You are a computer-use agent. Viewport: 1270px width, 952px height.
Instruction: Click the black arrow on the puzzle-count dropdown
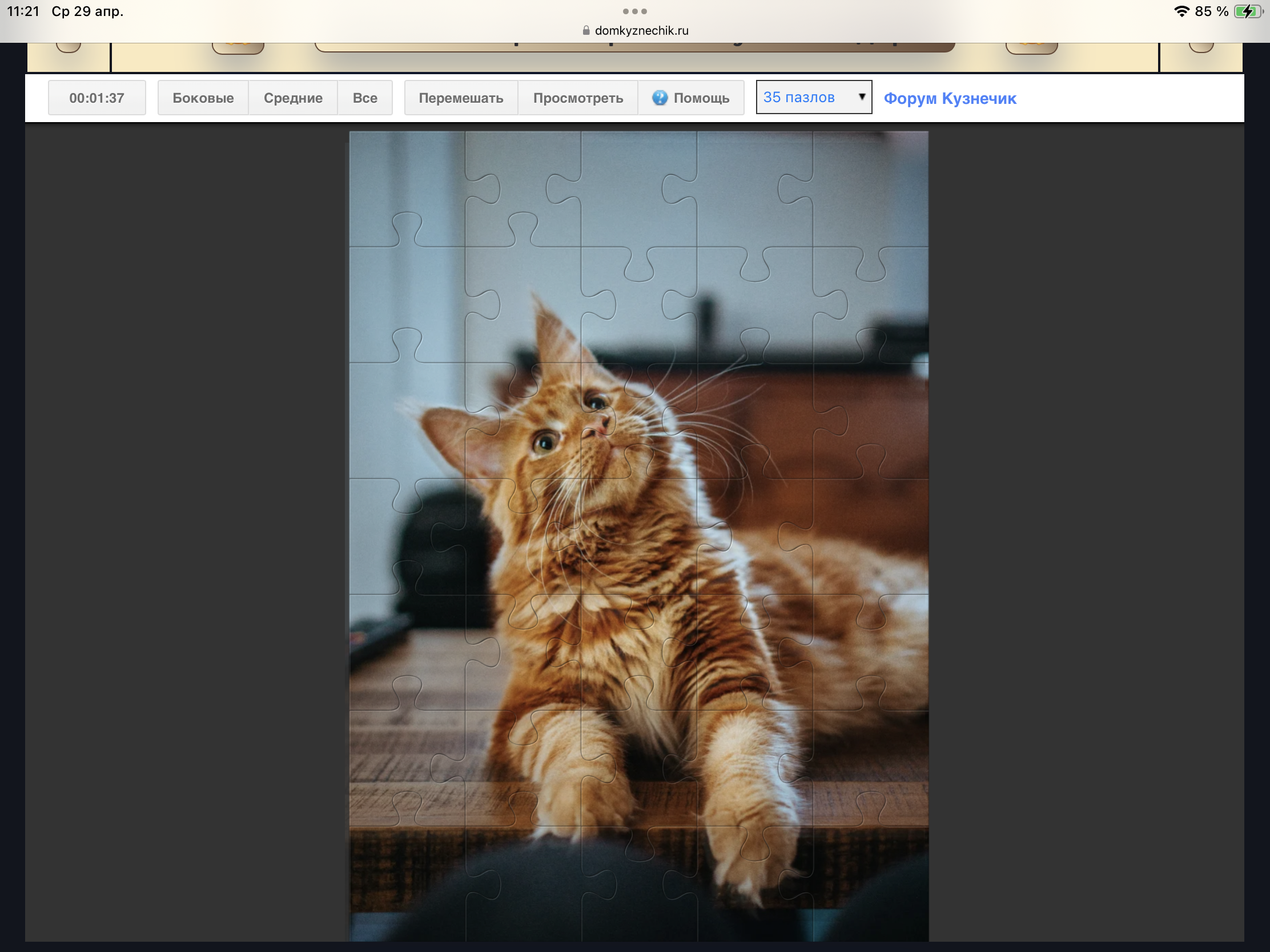862,97
